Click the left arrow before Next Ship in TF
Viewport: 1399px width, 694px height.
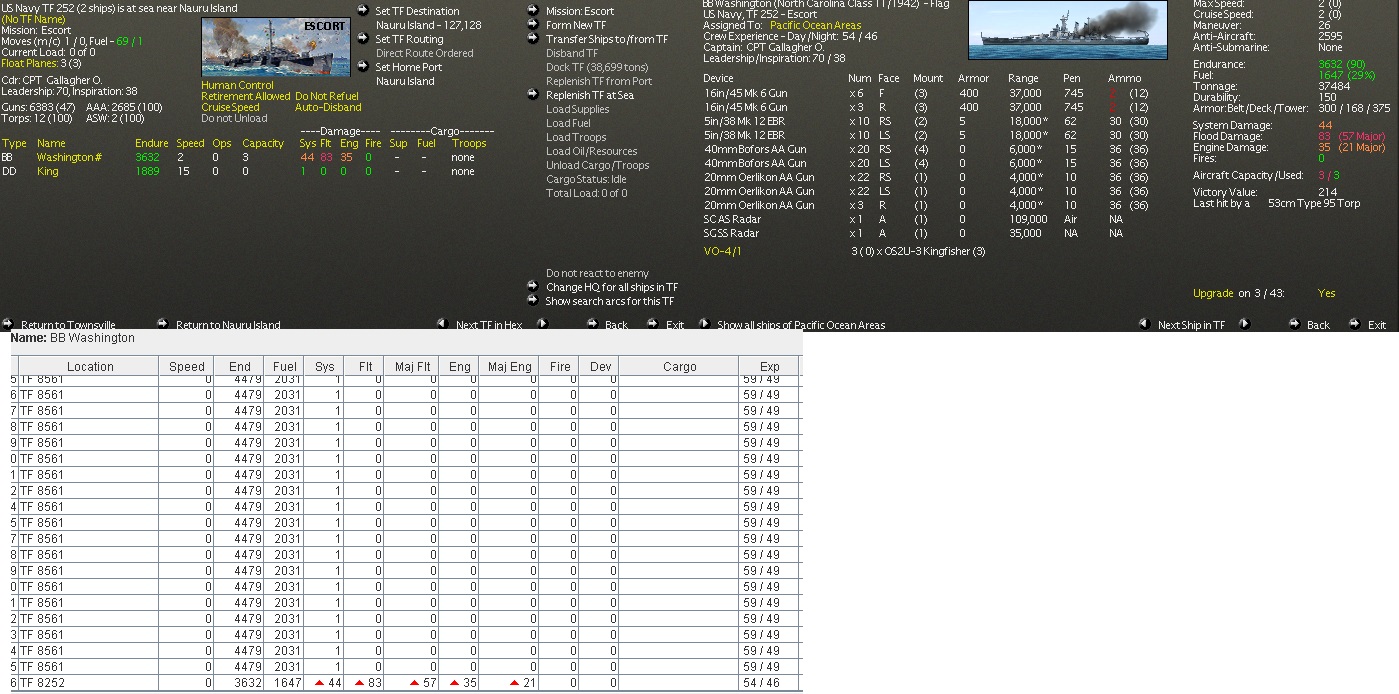[x=1144, y=324]
